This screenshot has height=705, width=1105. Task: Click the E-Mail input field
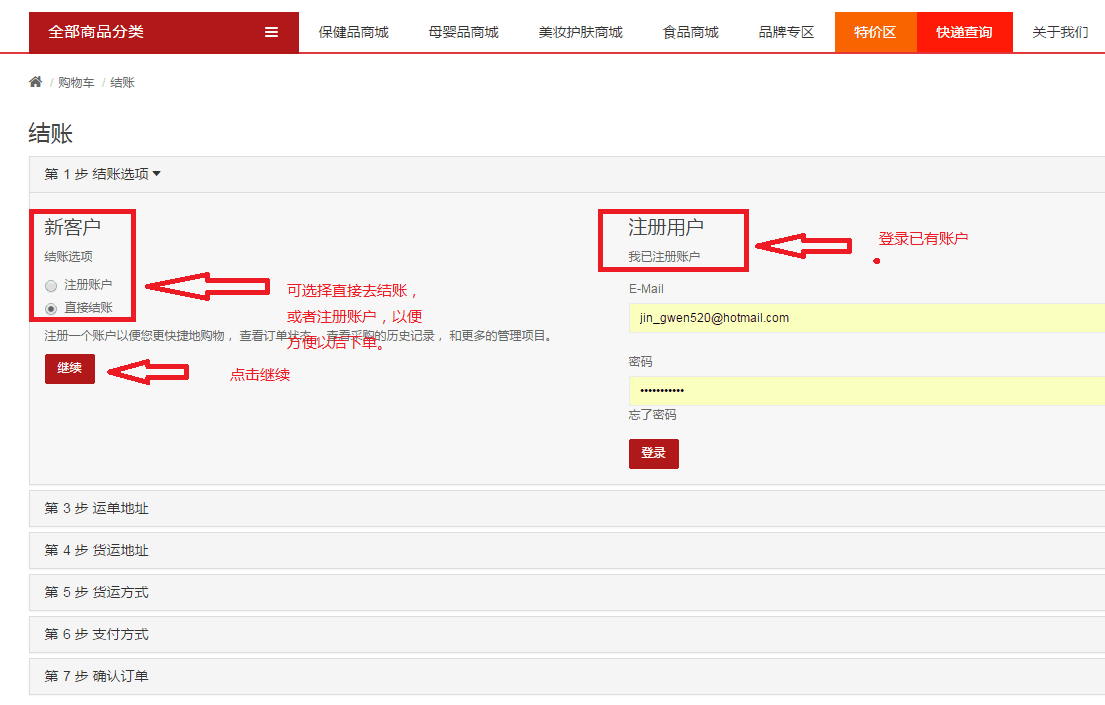point(866,318)
